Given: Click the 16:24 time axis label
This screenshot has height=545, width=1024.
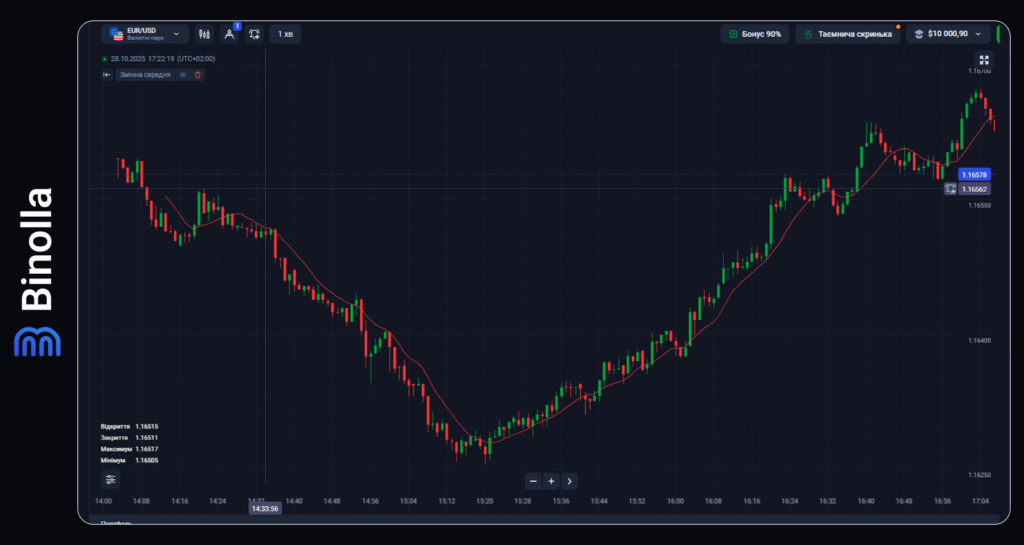Looking at the screenshot, I should point(790,501).
